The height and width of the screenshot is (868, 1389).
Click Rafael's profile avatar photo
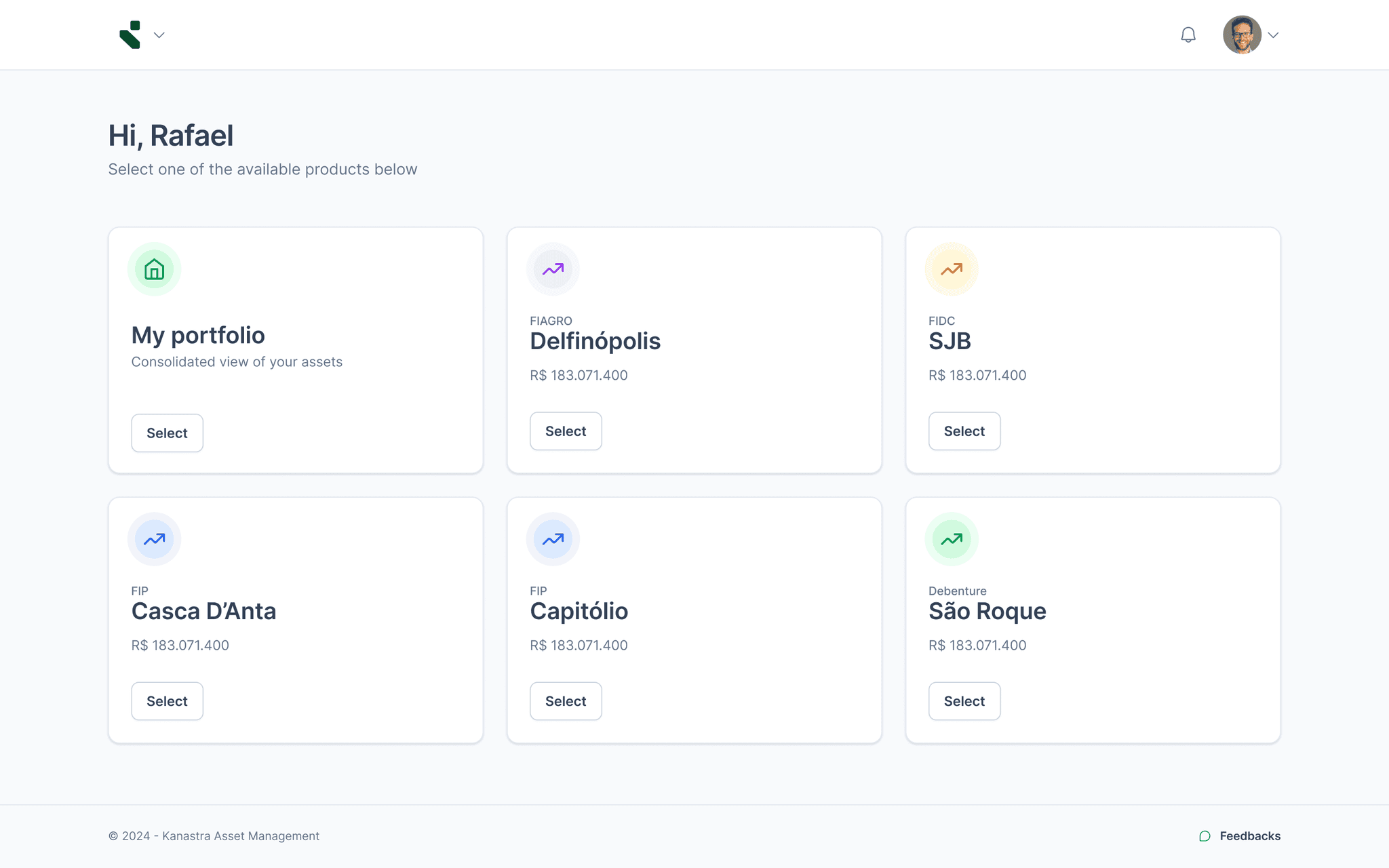[1243, 35]
